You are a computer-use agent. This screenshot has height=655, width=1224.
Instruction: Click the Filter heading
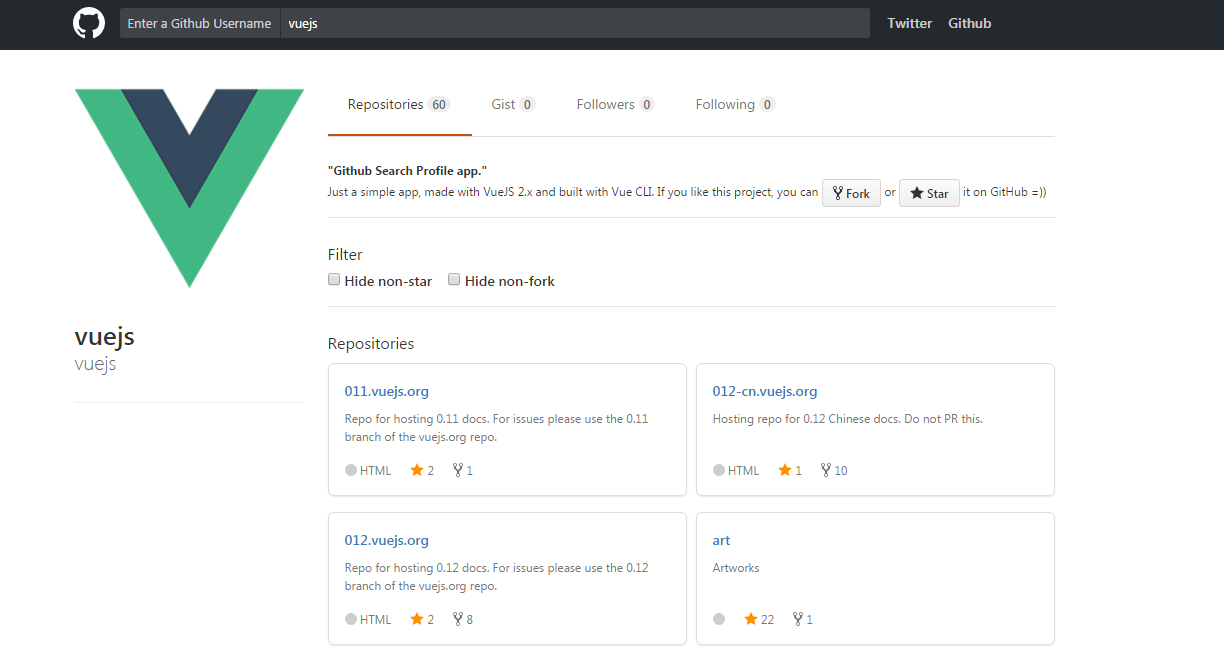(x=345, y=254)
